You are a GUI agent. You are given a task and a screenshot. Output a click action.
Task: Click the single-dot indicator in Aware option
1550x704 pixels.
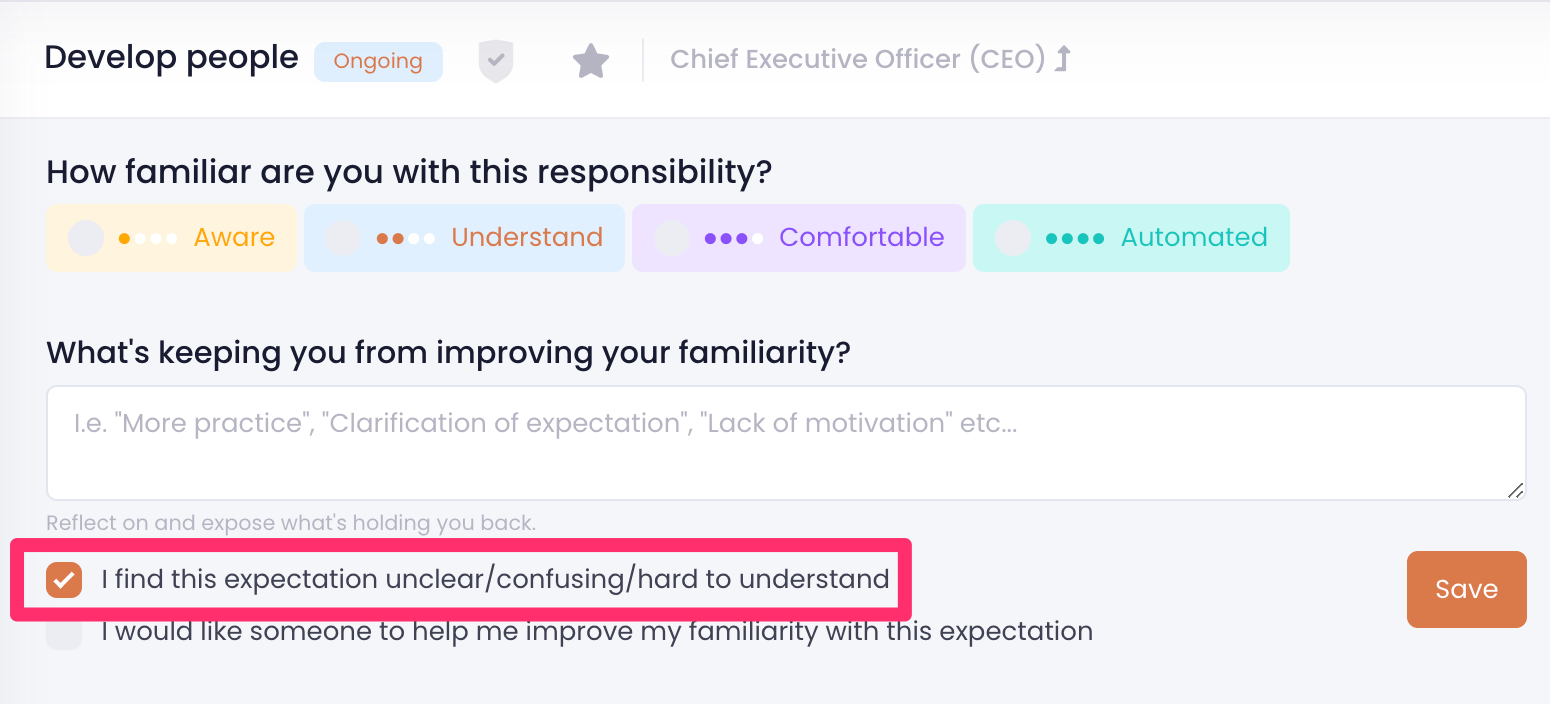click(x=148, y=238)
